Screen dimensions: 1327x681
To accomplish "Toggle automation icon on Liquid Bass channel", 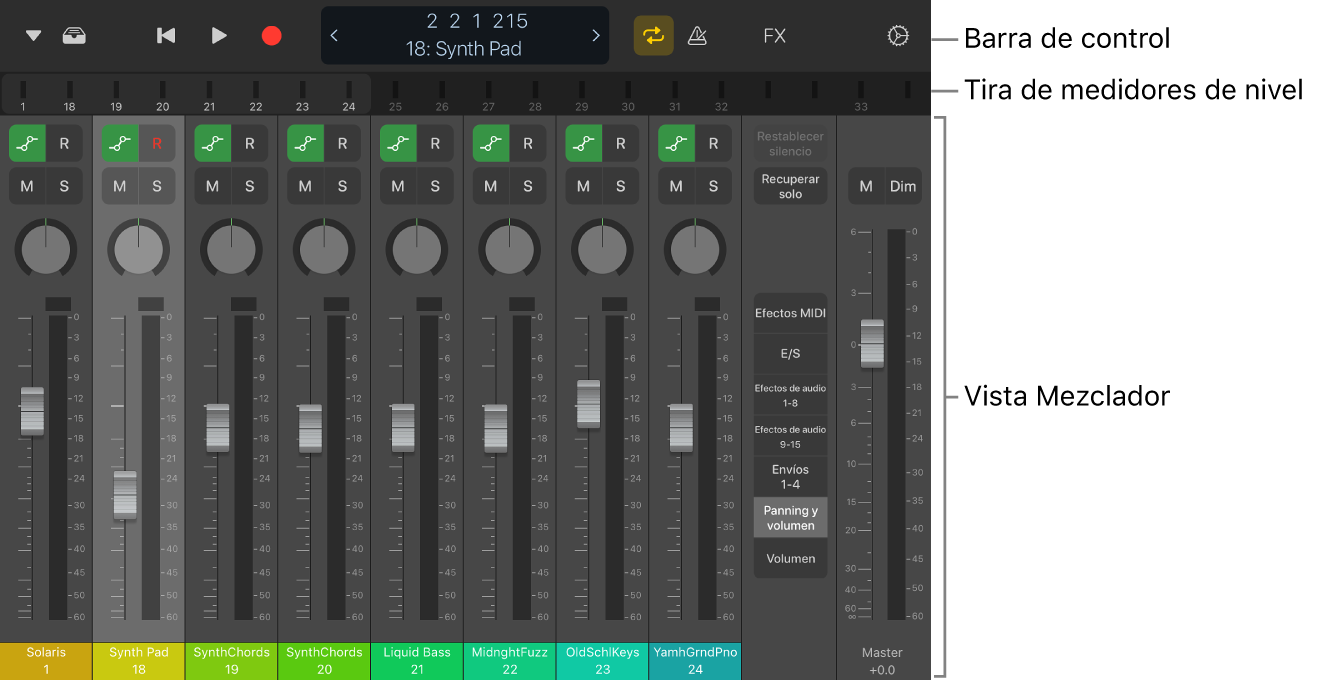I will [x=399, y=143].
